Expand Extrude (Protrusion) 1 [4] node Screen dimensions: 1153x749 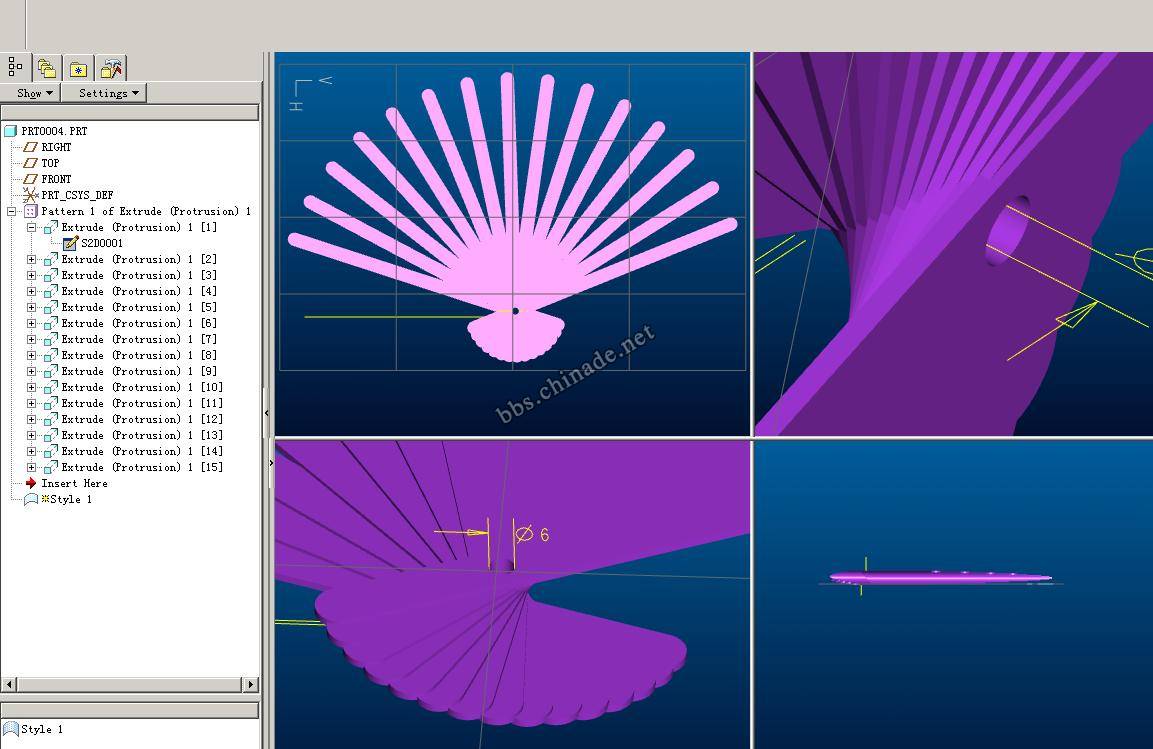tap(32, 291)
